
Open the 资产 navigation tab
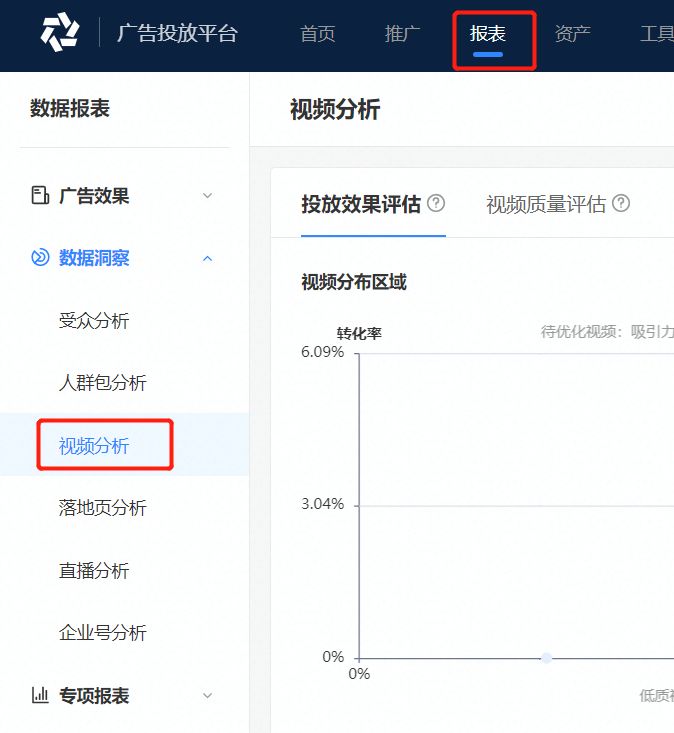pyautogui.click(x=573, y=34)
